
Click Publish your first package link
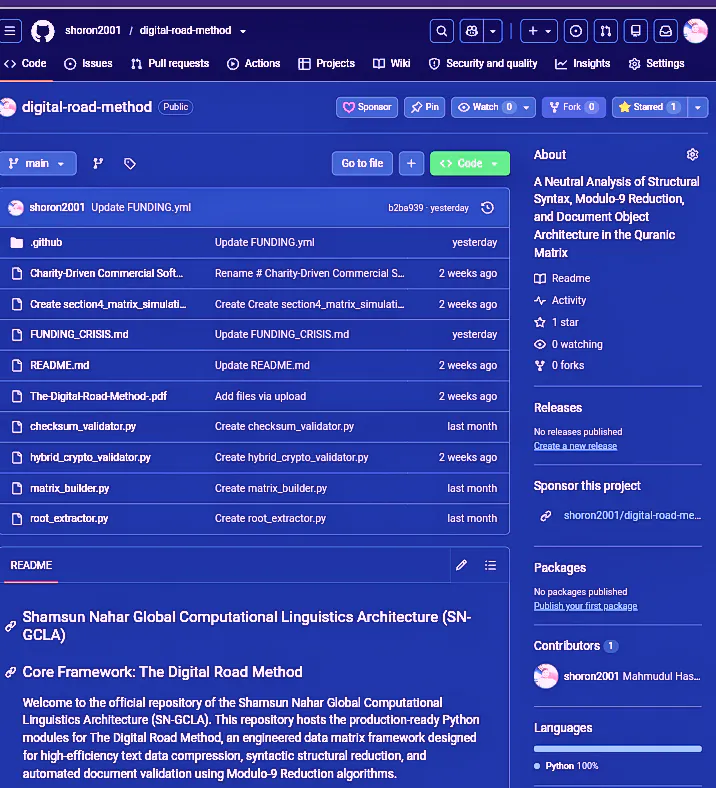pyautogui.click(x=585, y=606)
